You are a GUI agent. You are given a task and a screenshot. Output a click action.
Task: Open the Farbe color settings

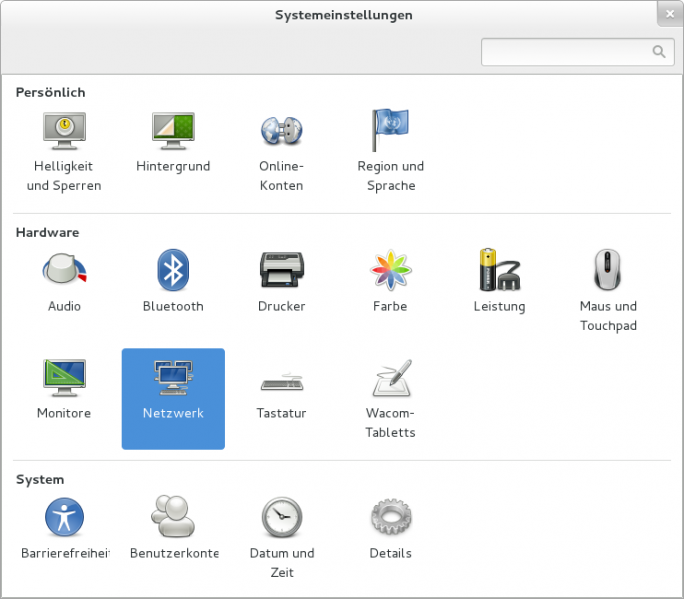coord(390,281)
